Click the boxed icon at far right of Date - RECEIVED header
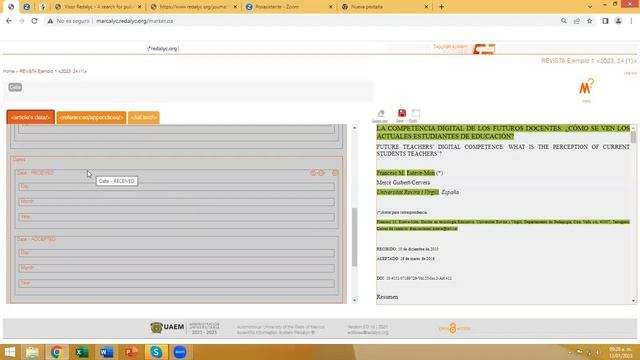The height and width of the screenshot is (360, 640). tap(335, 173)
